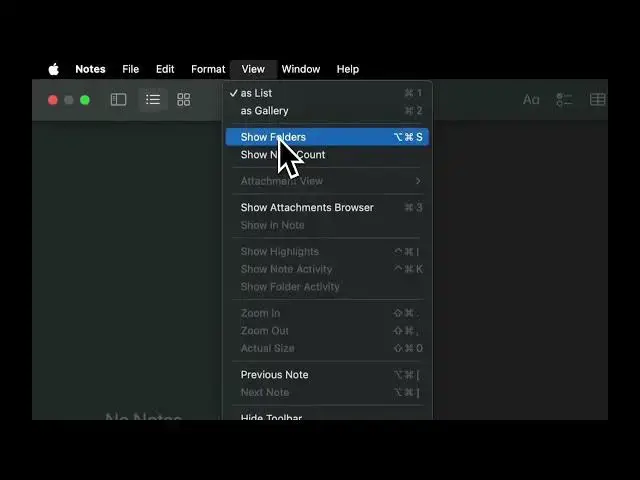Image resolution: width=640 pixels, height=480 pixels.
Task: Choose Show Attachments Browser
Action: tap(327, 207)
